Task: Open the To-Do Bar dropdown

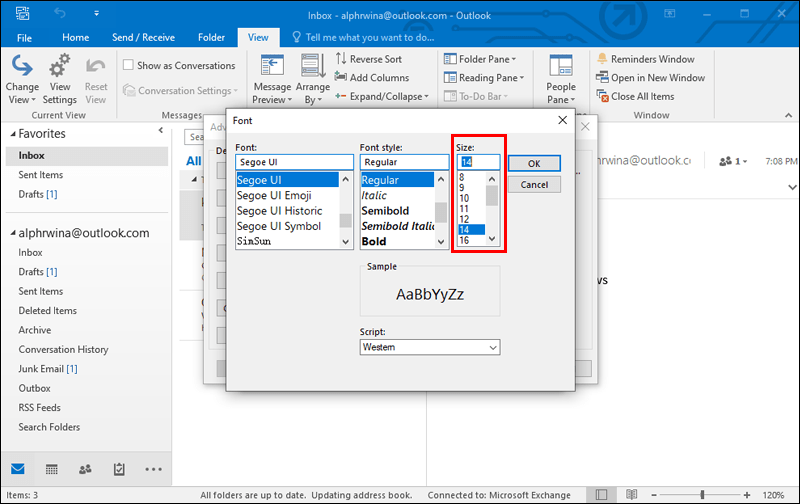Action: click(476, 96)
